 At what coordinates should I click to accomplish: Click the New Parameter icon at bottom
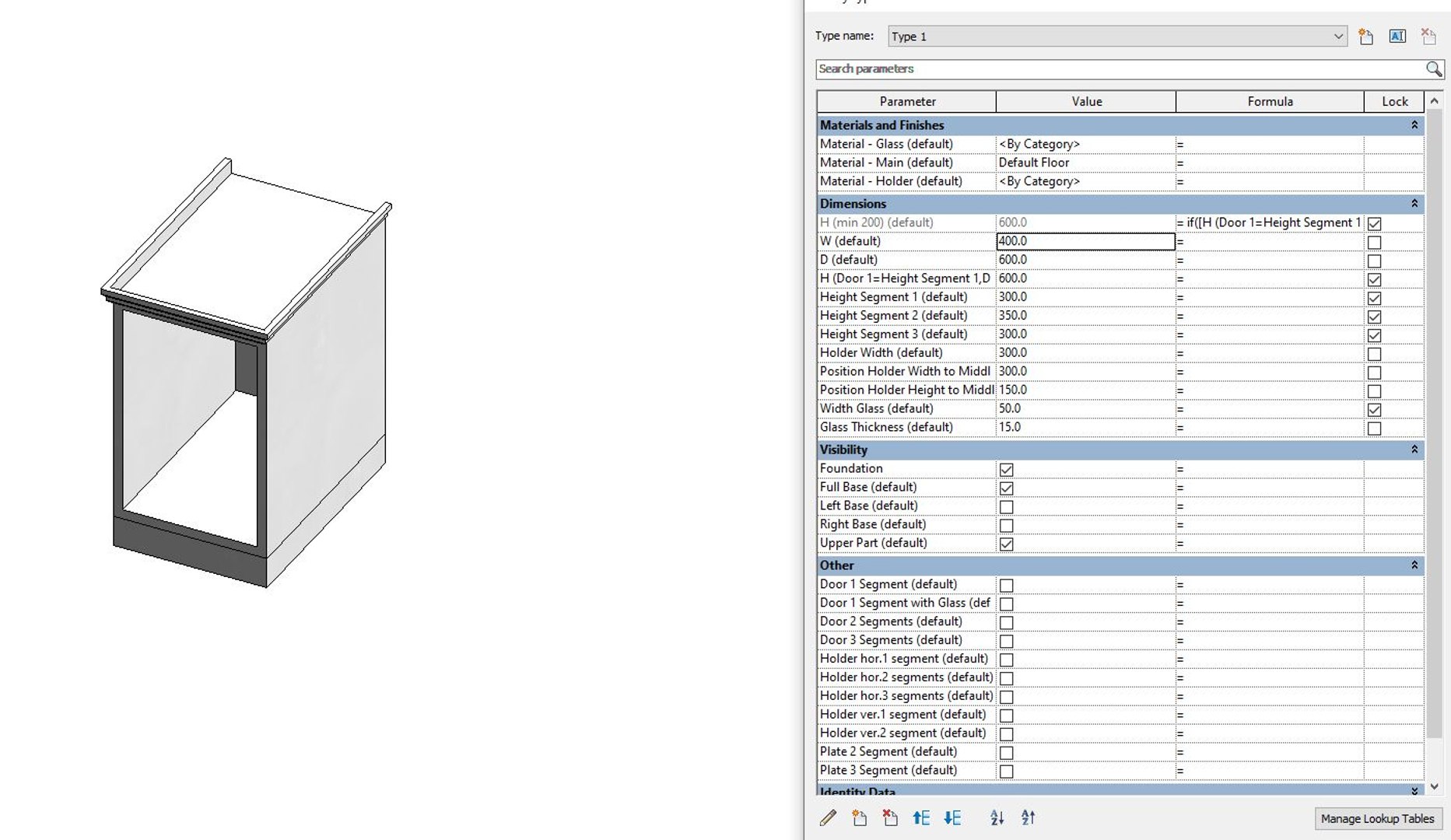859,817
